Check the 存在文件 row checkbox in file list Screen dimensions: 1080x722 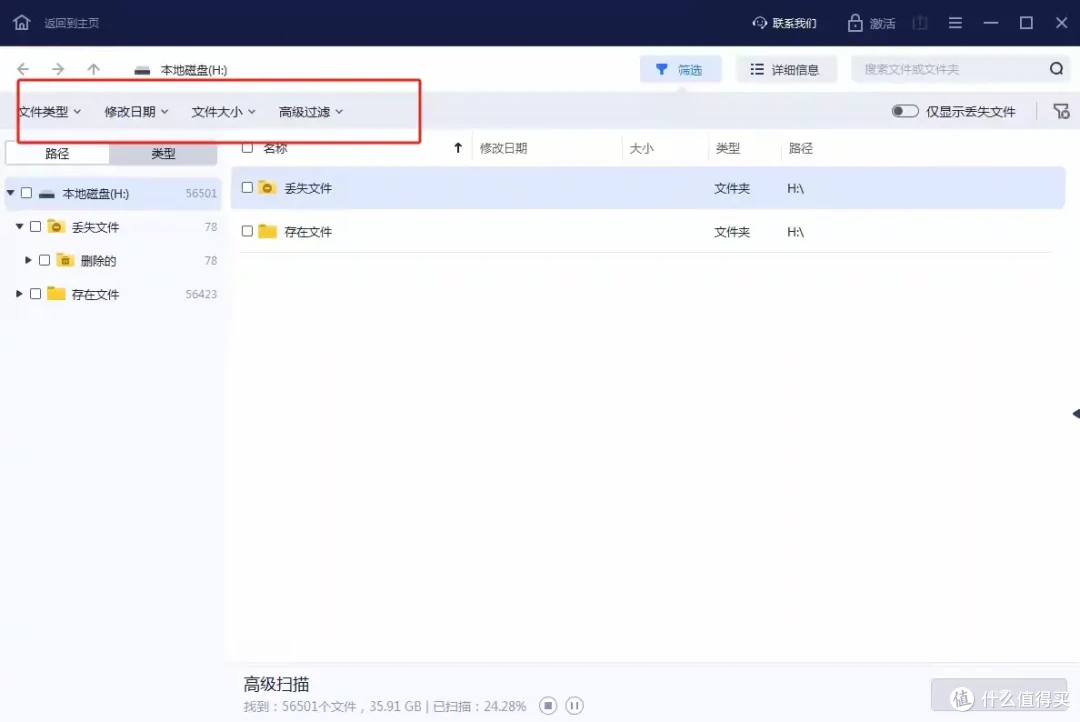[247, 231]
